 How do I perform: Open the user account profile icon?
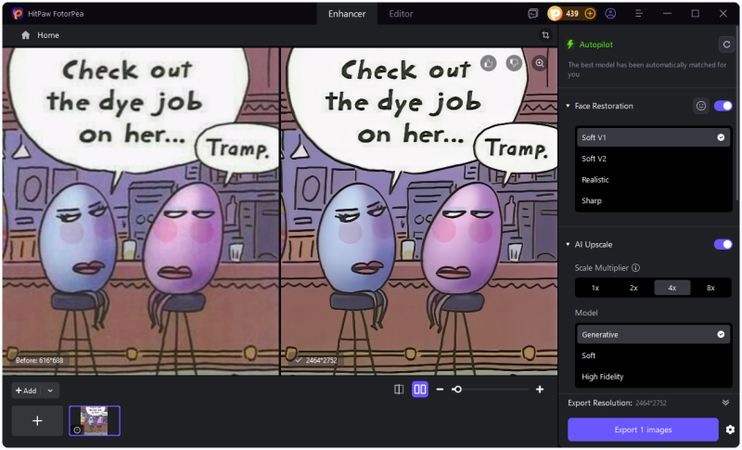pos(610,14)
